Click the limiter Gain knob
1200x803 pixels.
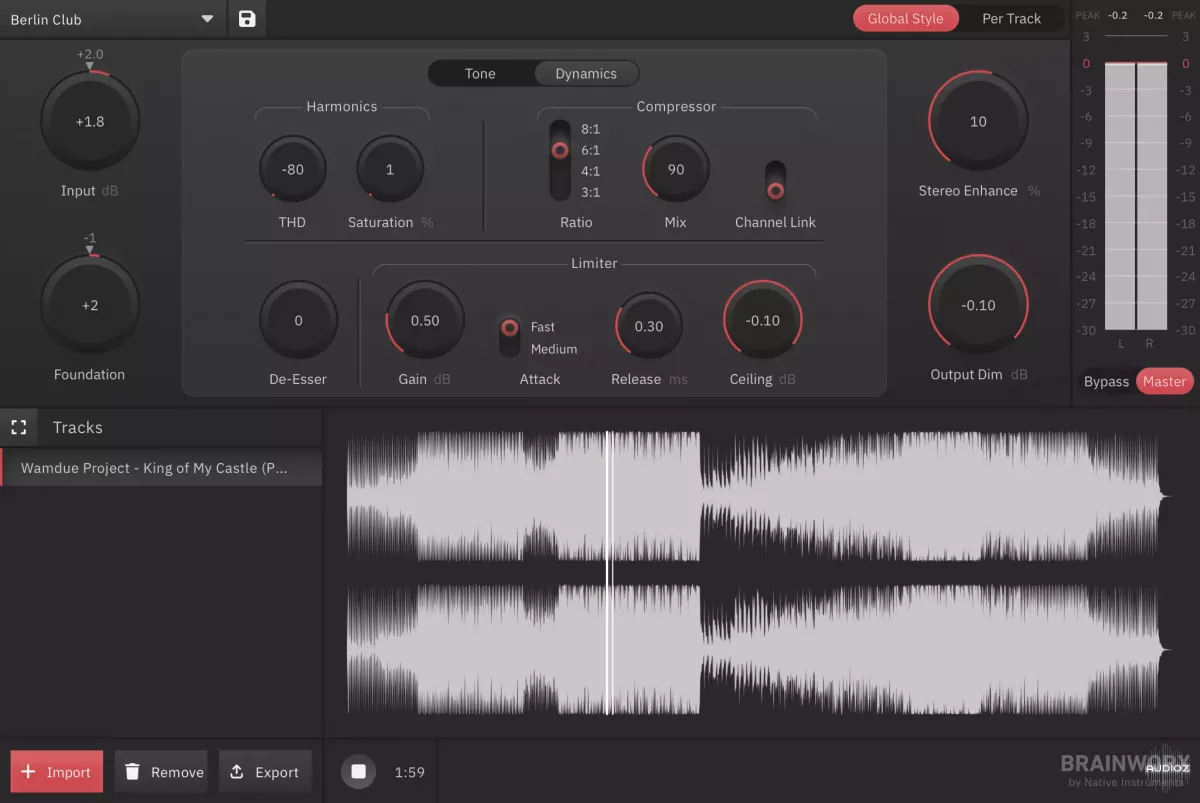425,321
